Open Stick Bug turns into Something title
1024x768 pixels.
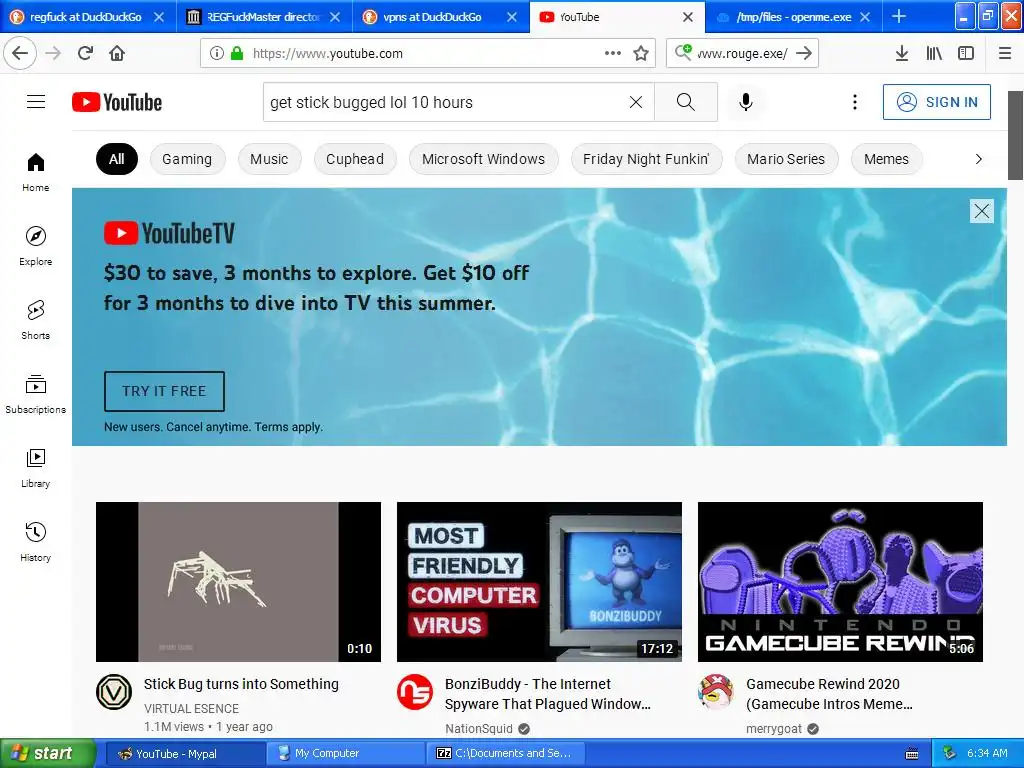[x=241, y=684]
